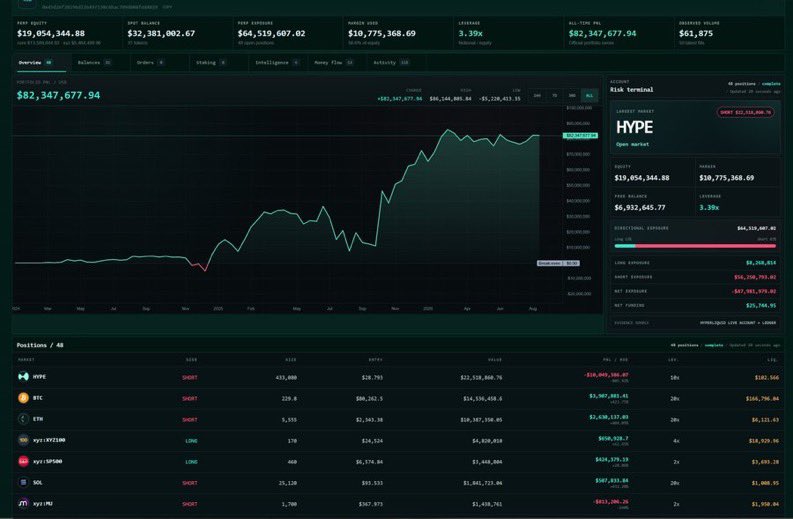
Task: Click the Long Exposure $8,268,814 value
Action: 761,263
